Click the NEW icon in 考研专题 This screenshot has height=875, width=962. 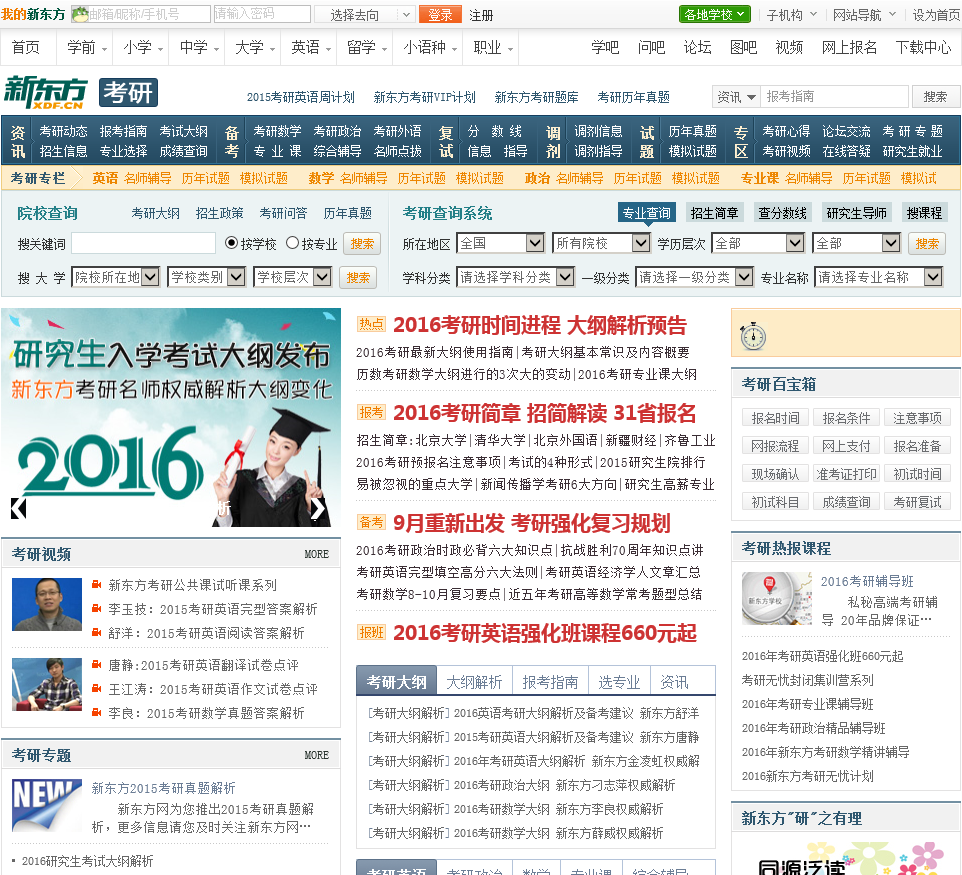[47, 804]
